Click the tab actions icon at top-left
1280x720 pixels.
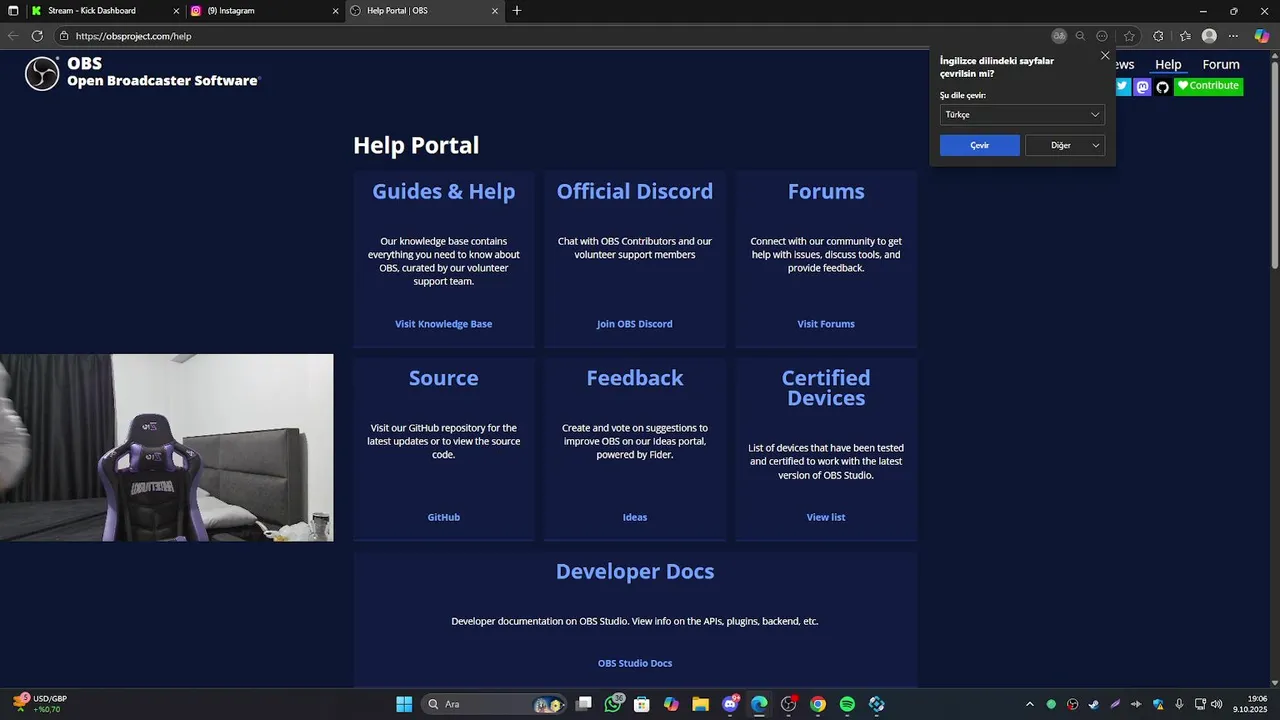pyautogui.click(x=13, y=11)
